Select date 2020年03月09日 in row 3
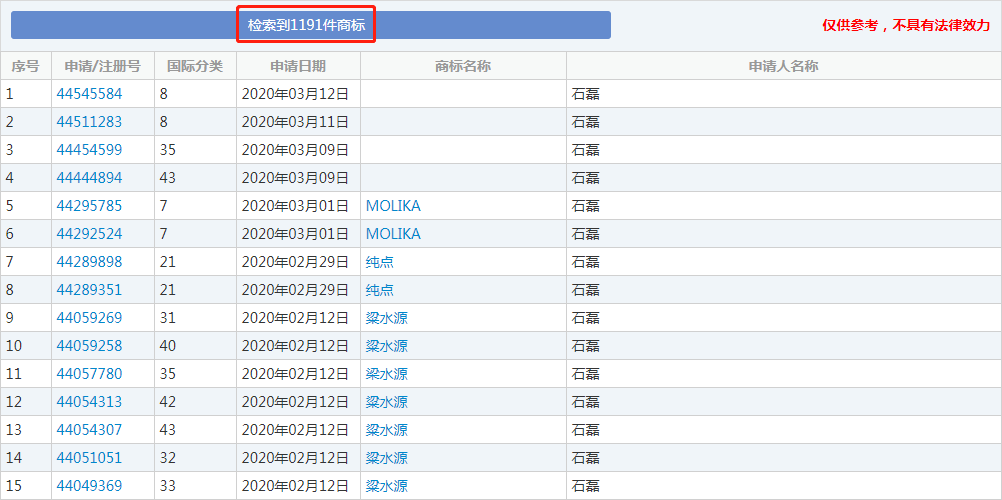The image size is (1002, 500). pyautogui.click(x=295, y=150)
